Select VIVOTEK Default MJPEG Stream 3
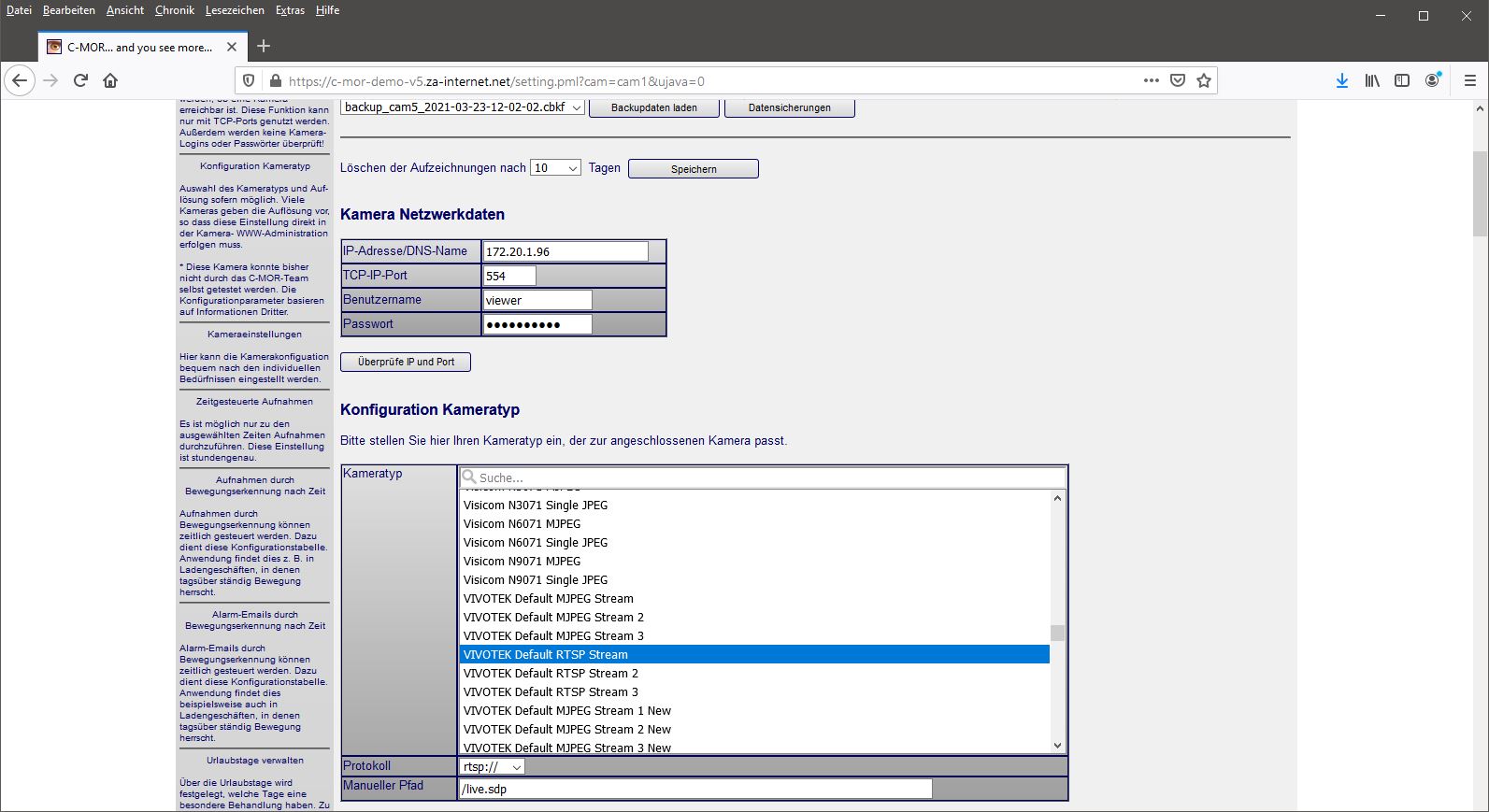 [754, 635]
